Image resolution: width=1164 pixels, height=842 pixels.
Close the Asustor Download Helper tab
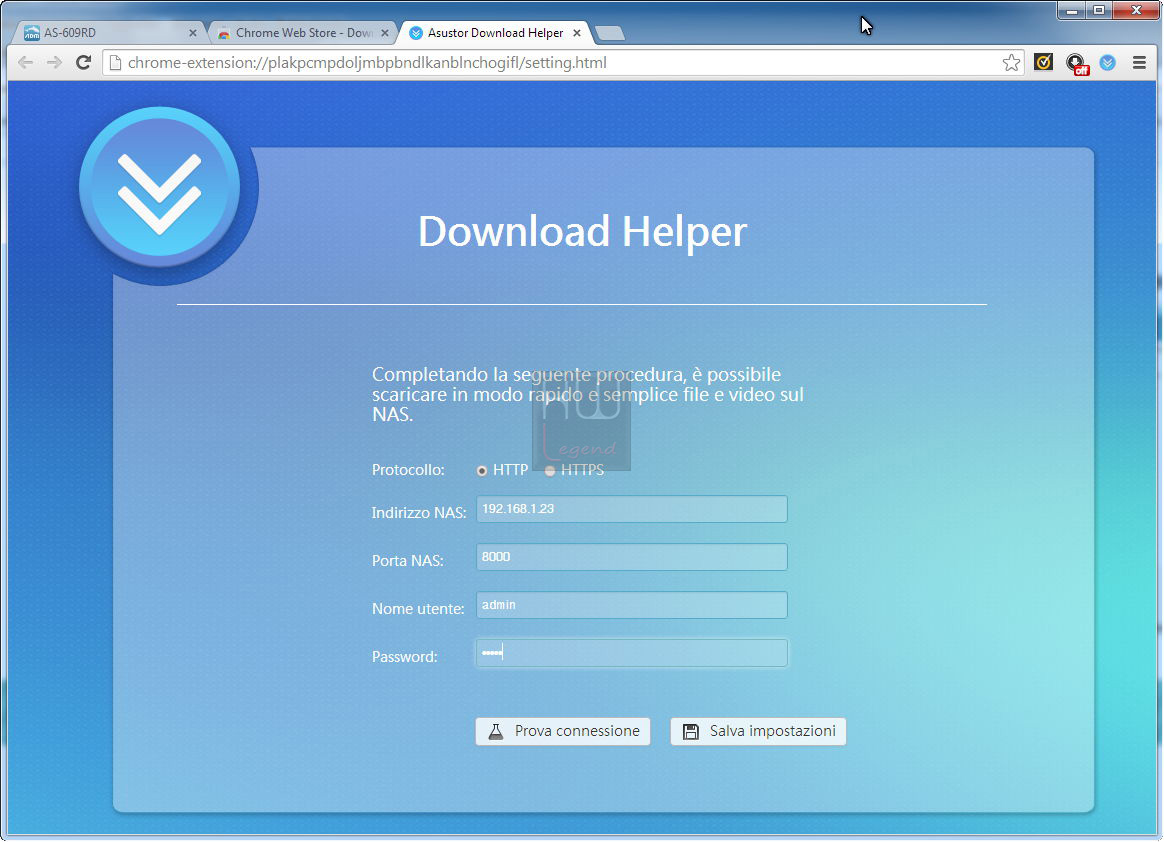click(x=577, y=33)
